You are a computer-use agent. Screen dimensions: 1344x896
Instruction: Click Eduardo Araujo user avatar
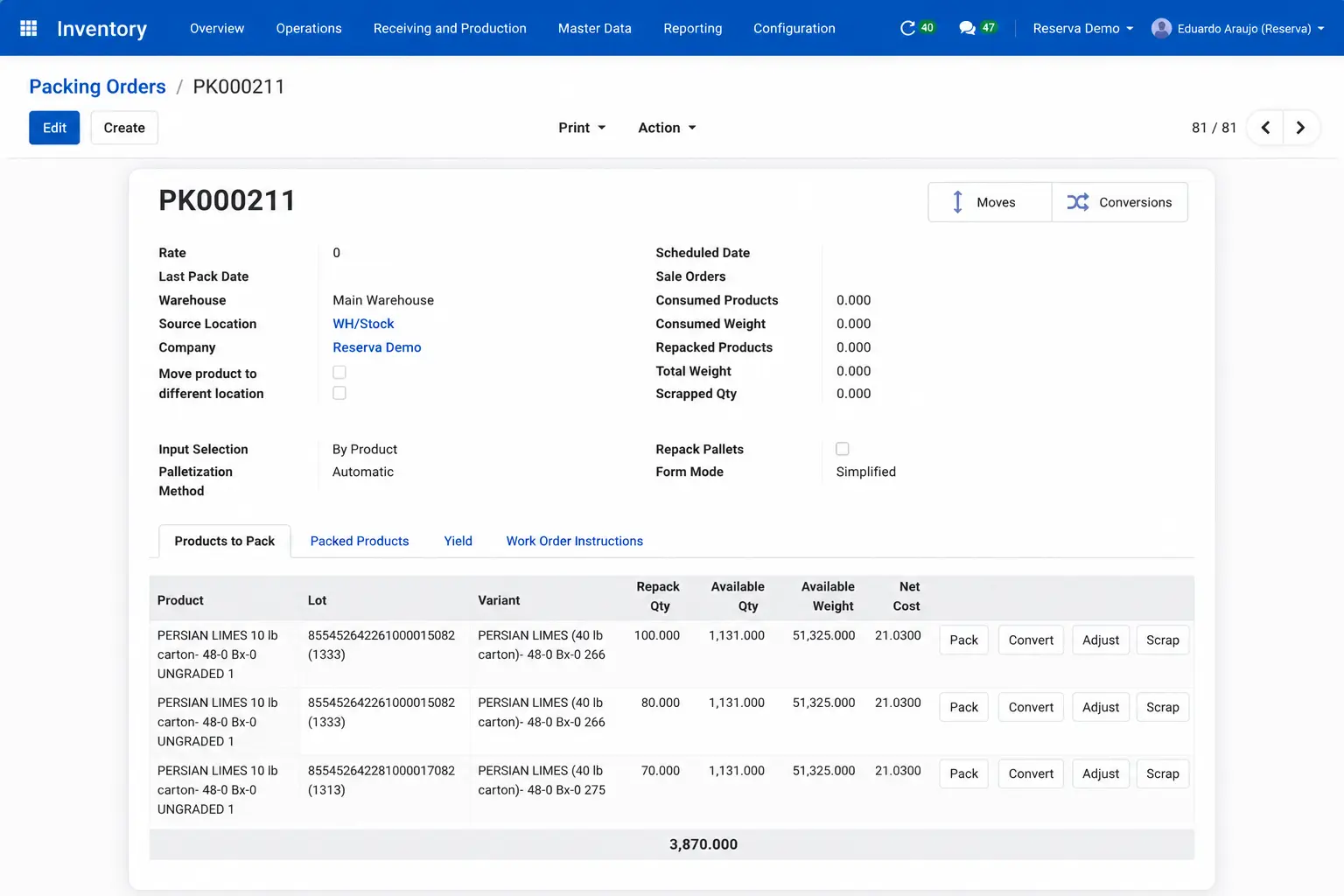coord(1161,28)
